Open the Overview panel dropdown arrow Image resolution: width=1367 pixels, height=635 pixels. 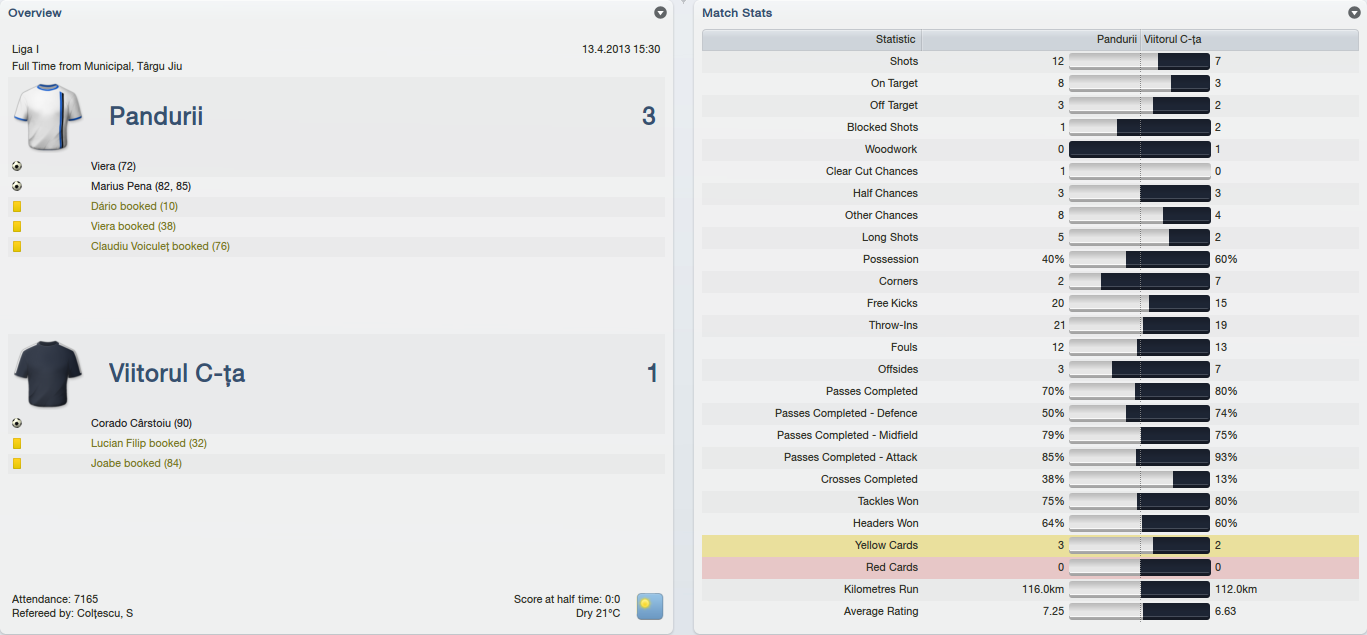660,13
